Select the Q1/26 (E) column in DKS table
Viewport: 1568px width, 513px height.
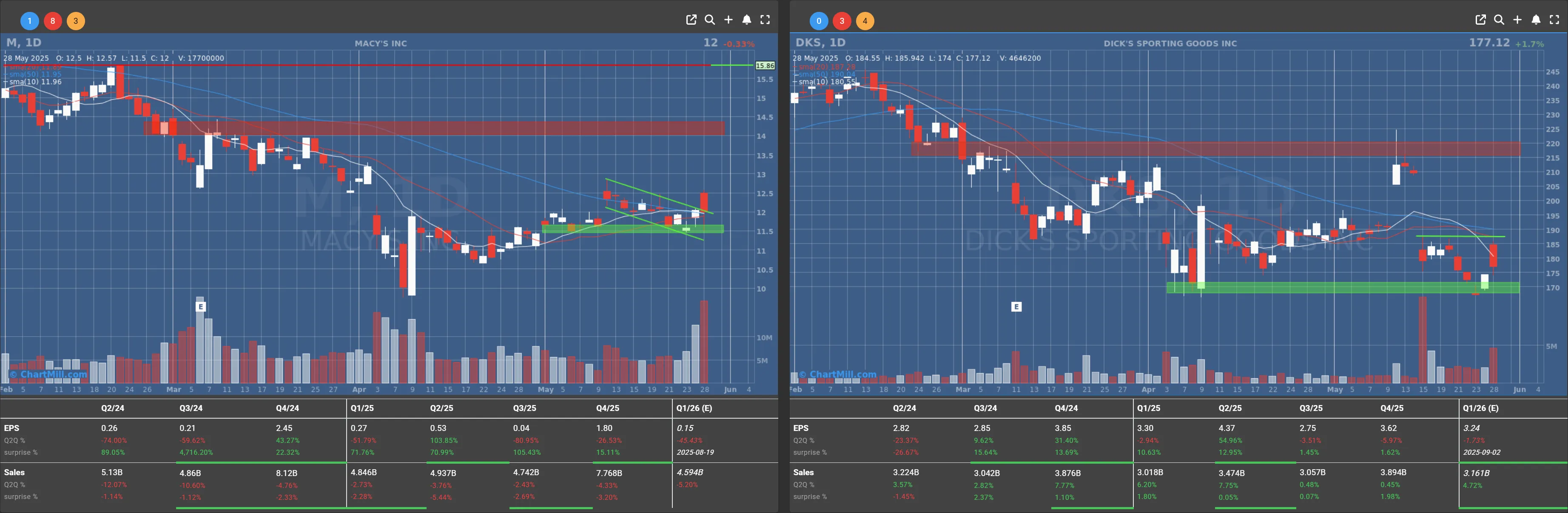1480,408
